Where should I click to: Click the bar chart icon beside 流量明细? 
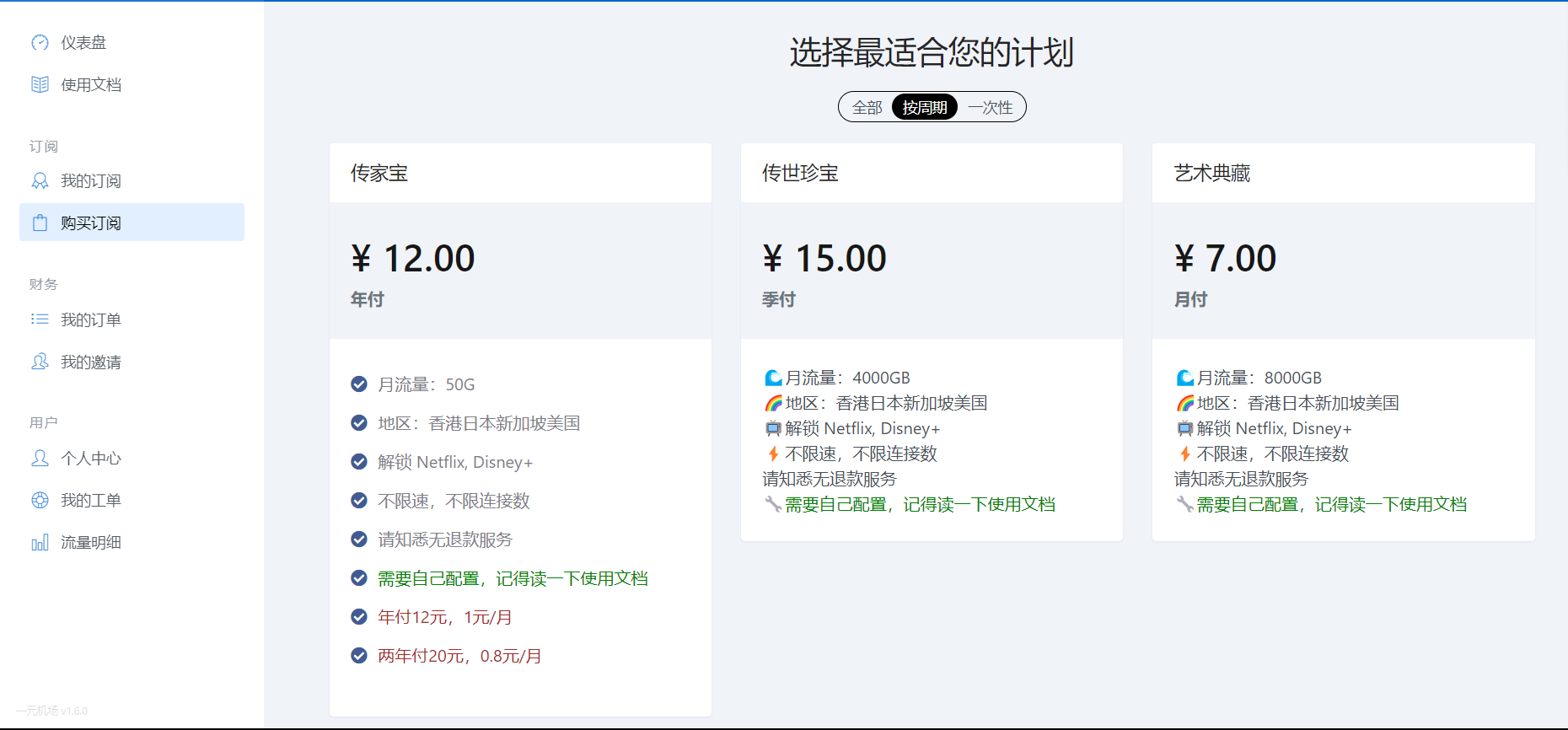(x=40, y=543)
